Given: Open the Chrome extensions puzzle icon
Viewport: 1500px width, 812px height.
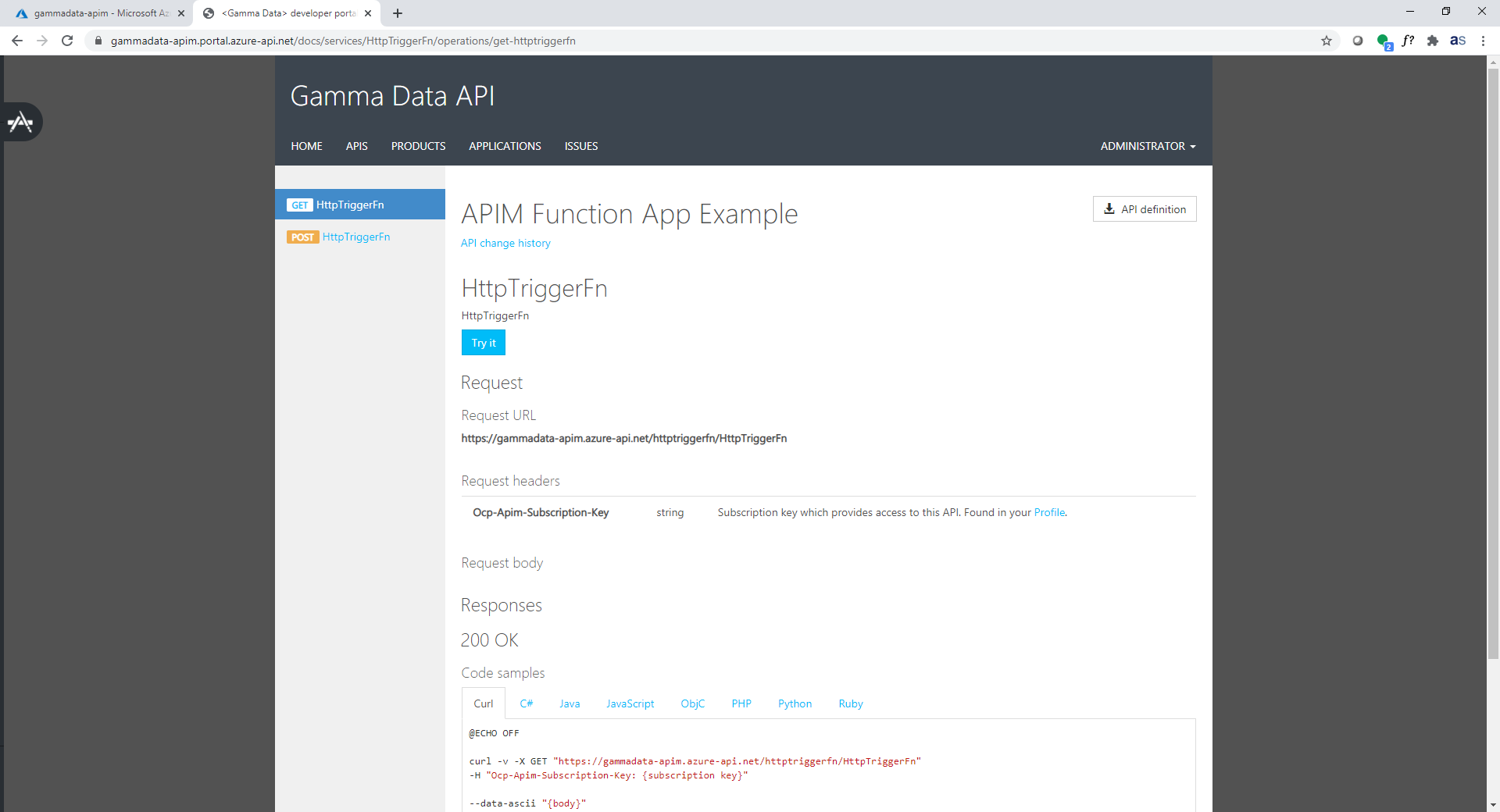Looking at the screenshot, I should pos(1433,41).
